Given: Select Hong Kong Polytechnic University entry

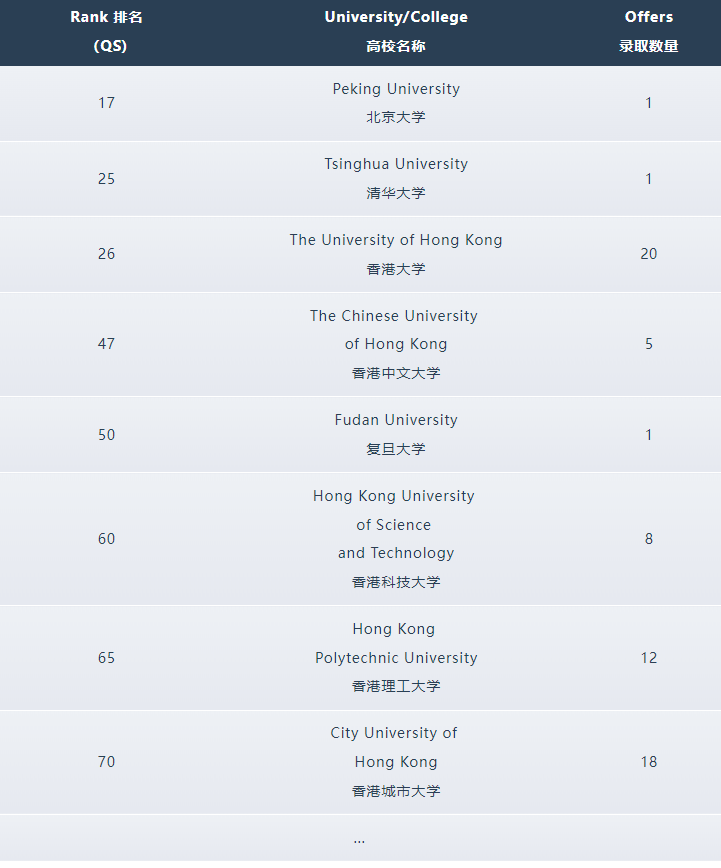Looking at the screenshot, I should pos(396,644).
